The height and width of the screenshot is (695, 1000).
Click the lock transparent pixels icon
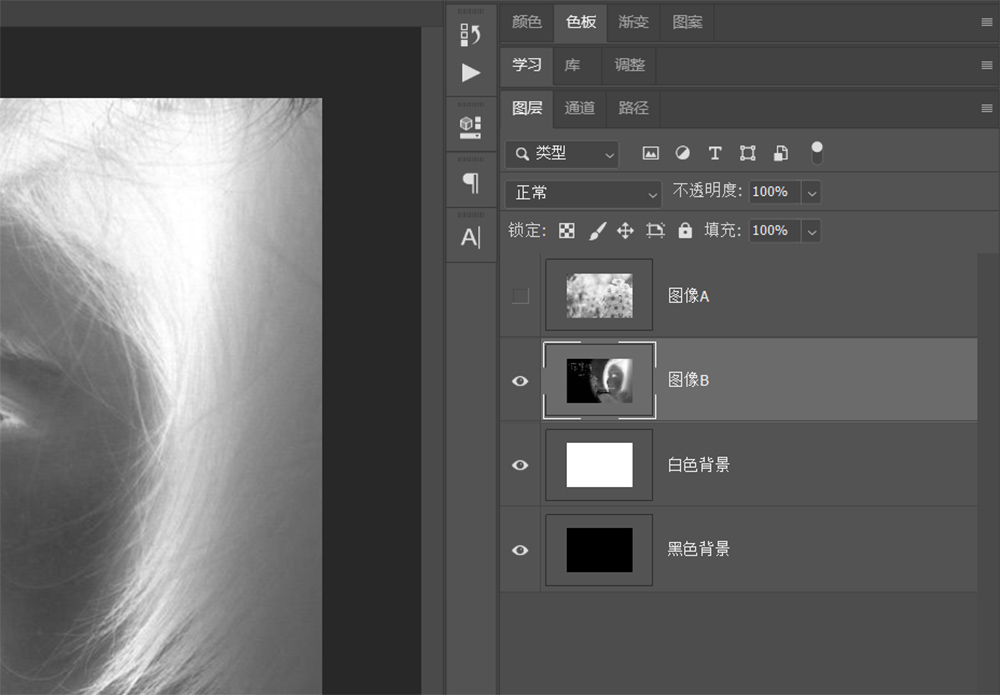(566, 230)
